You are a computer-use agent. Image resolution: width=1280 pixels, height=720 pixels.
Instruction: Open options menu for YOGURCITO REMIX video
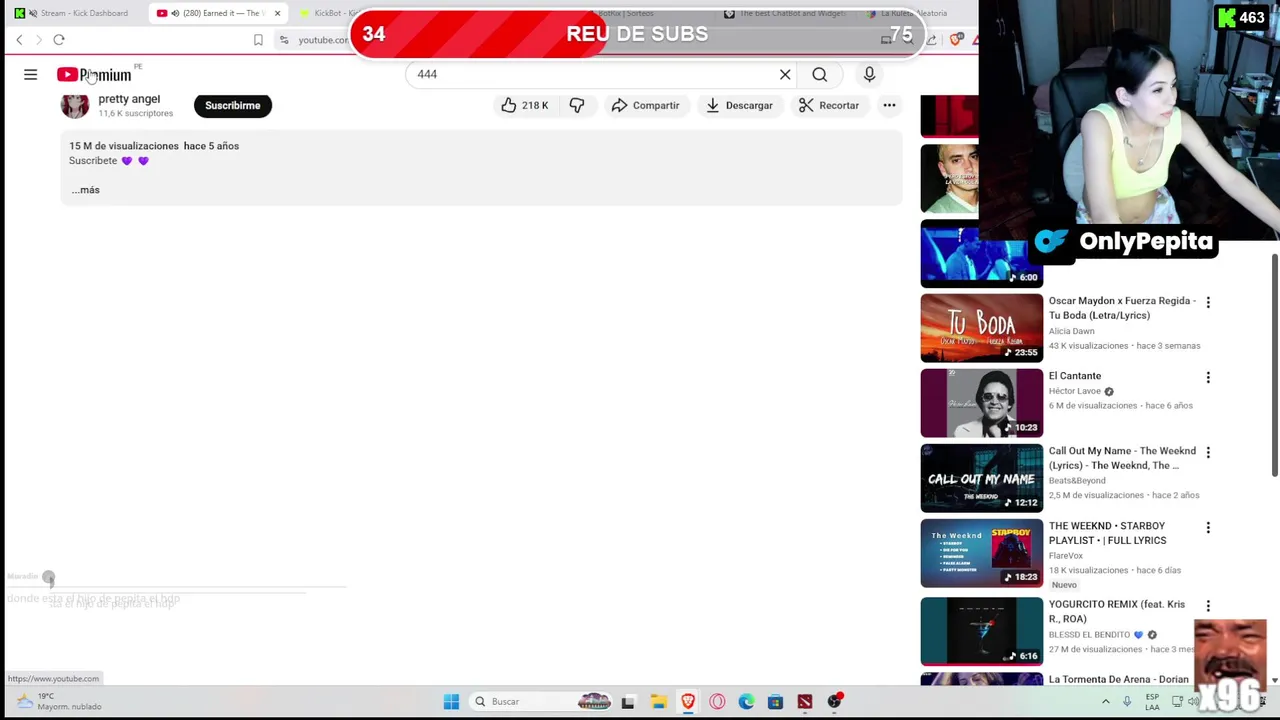pos(1208,606)
